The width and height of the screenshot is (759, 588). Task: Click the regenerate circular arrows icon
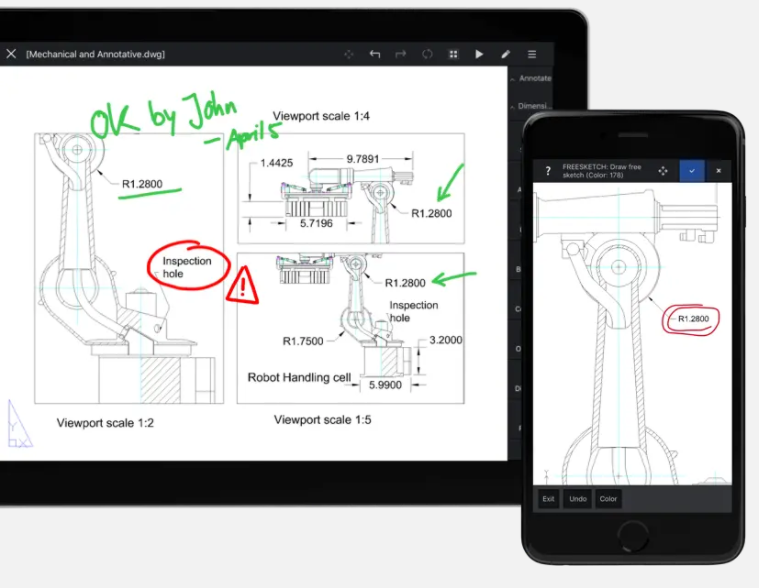pyautogui.click(x=427, y=54)
